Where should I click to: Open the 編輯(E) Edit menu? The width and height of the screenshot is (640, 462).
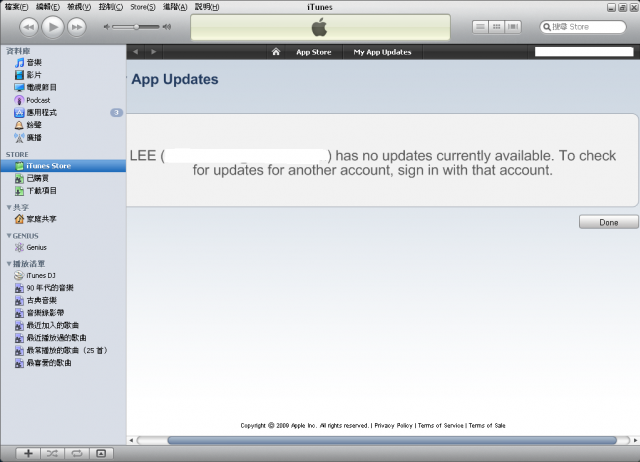(x=48, y=7)
